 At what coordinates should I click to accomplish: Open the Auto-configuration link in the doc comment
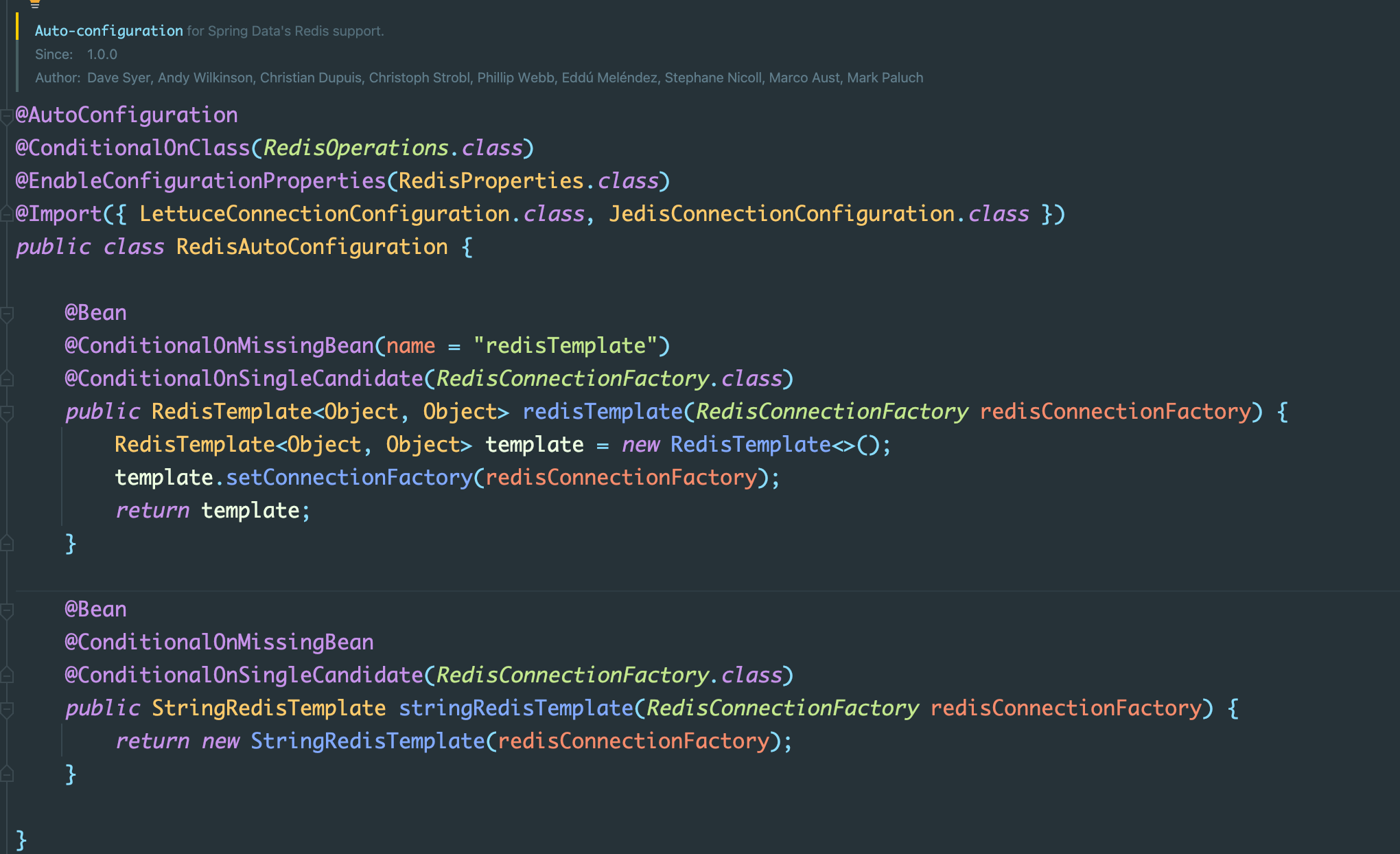point(108,31)
